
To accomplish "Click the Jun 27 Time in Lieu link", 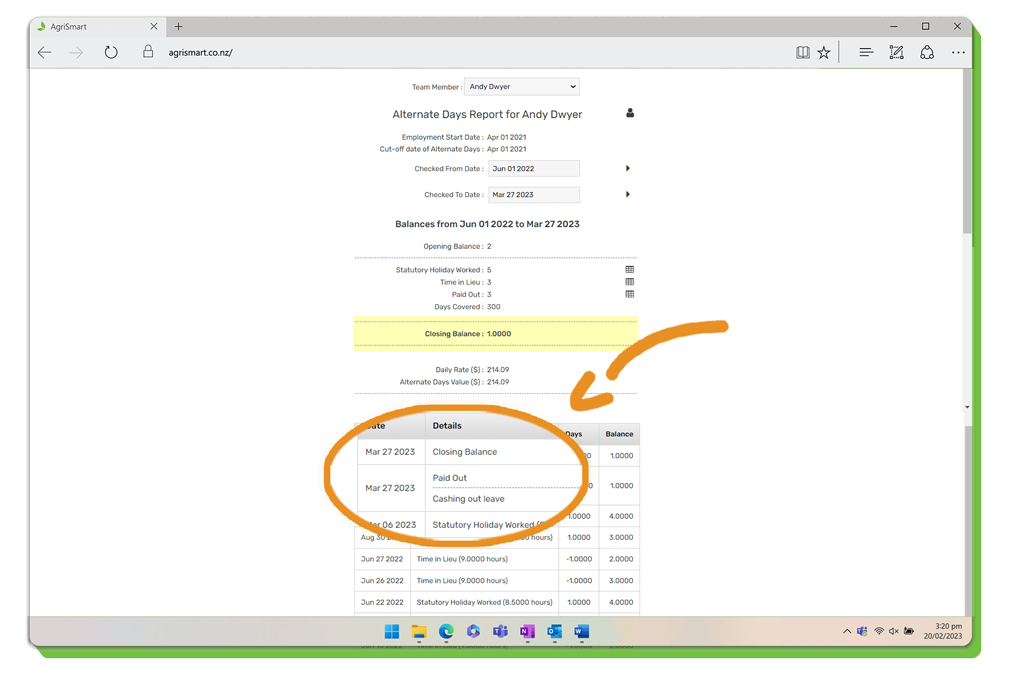I will 462,559.
